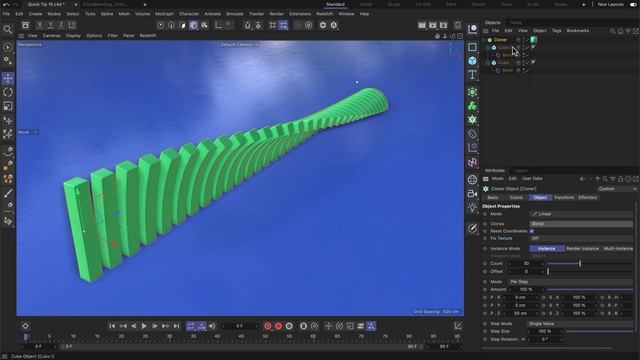
Task: Open the viewport Cameras menu
Action: click(x=51, y=36)
